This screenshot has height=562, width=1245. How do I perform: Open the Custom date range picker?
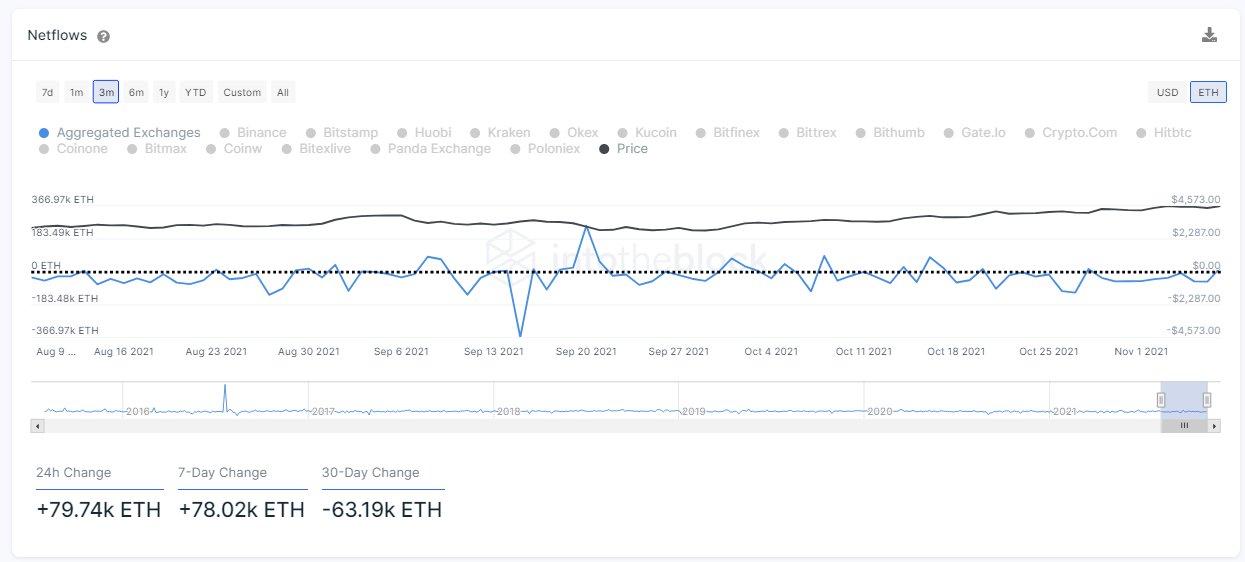tap(242, 93)
